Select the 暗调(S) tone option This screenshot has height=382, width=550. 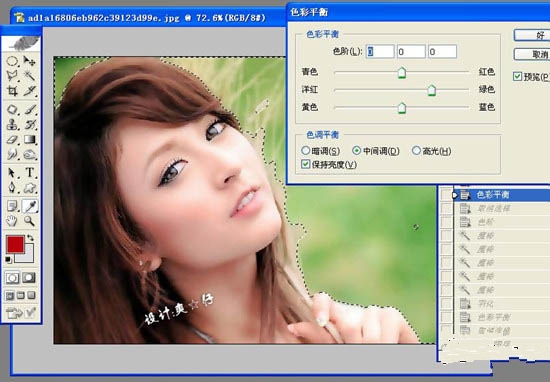pos(321,151)
